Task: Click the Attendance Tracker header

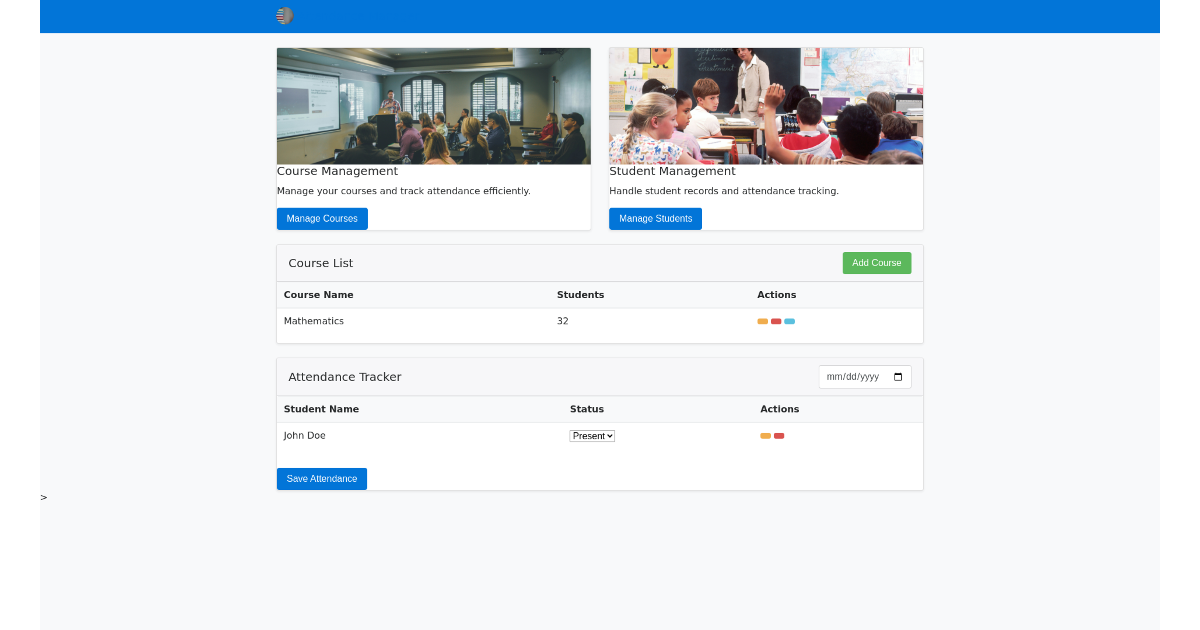Action: pos(344,376)
